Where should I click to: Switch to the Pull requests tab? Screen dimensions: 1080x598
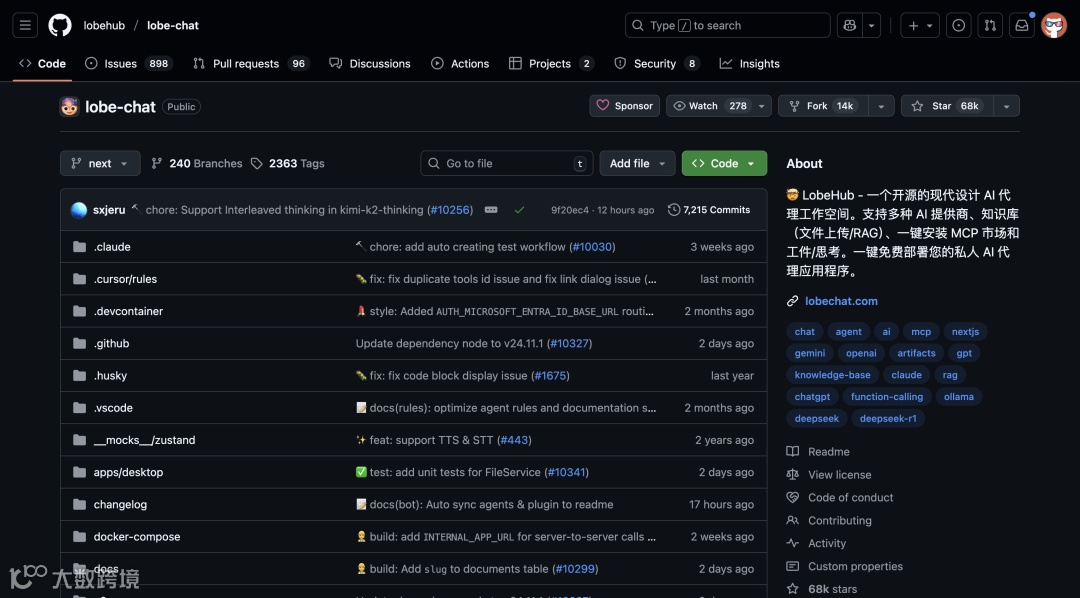(251, 63)
